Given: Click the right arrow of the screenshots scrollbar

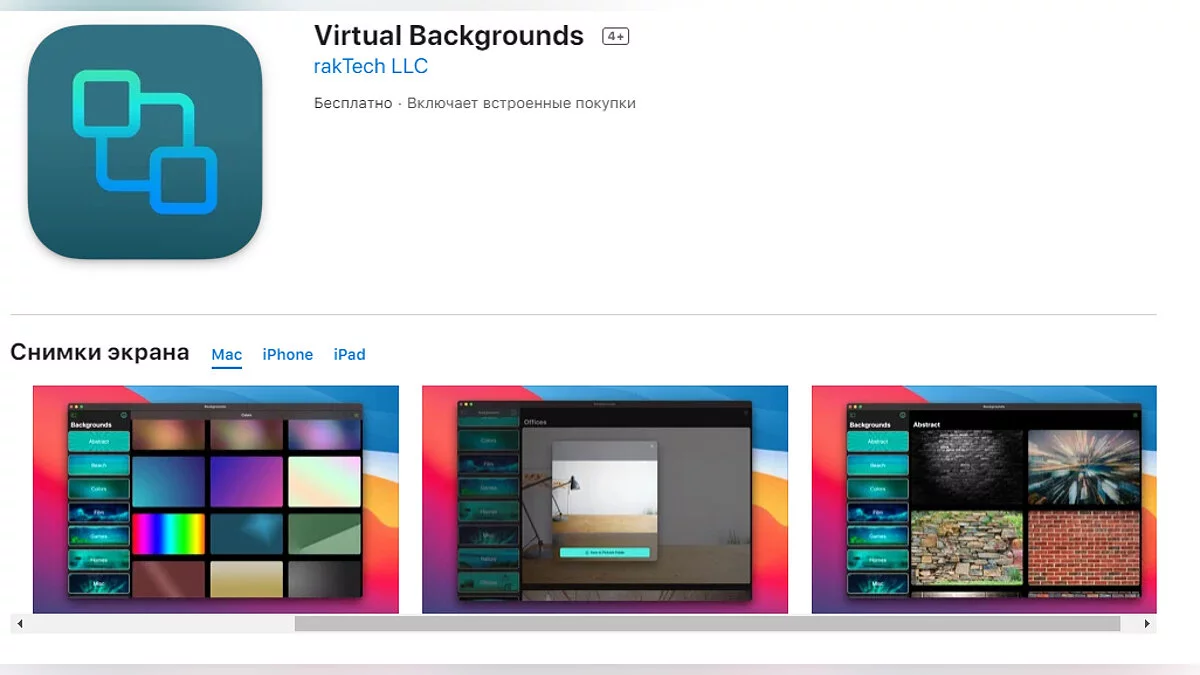Looking at the screenshot, I should coord(1147,624).
